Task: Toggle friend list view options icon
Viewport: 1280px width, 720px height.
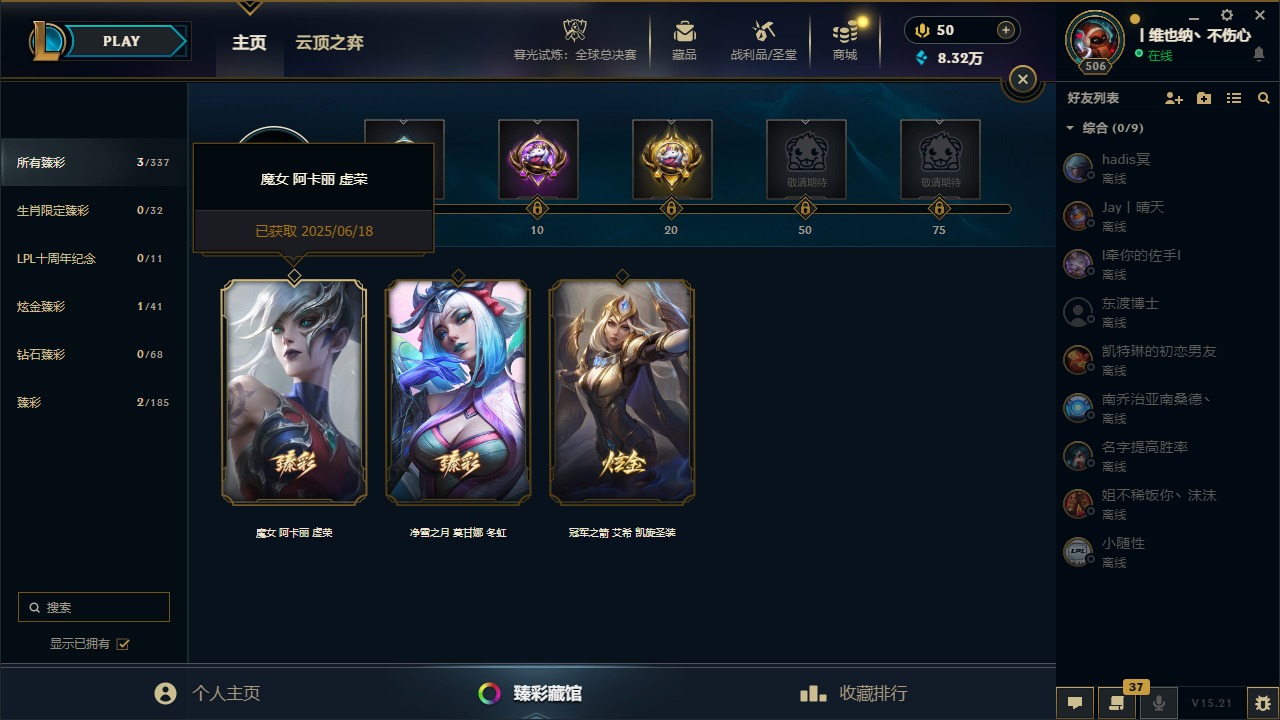Action: click(x=1234, y=98)
